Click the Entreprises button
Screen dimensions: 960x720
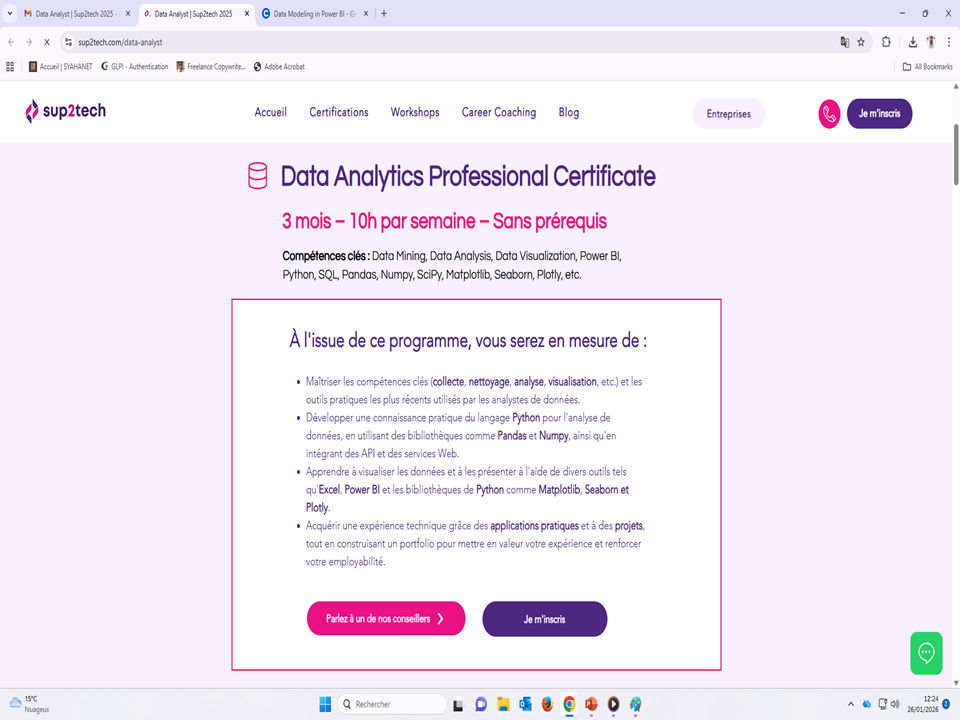[x=728, y=114]
